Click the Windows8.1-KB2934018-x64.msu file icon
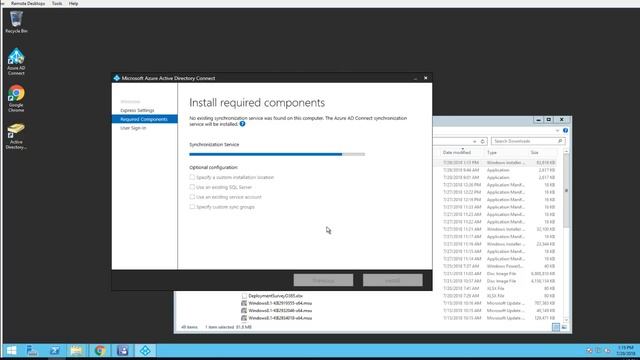Viewport: 640px width, 360px height. point(244,318)
